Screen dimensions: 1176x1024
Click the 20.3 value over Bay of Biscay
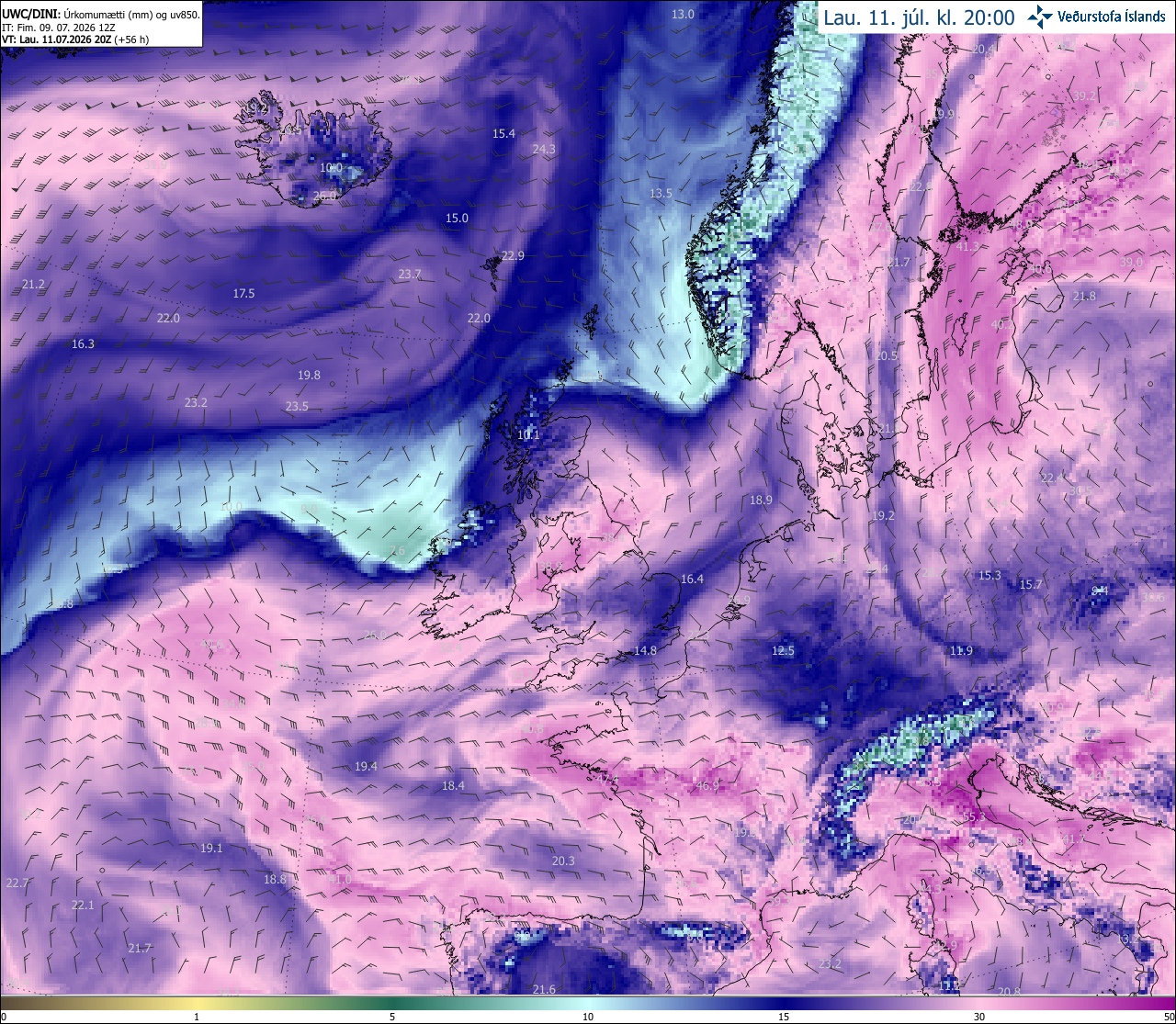(x=563, y=861)
